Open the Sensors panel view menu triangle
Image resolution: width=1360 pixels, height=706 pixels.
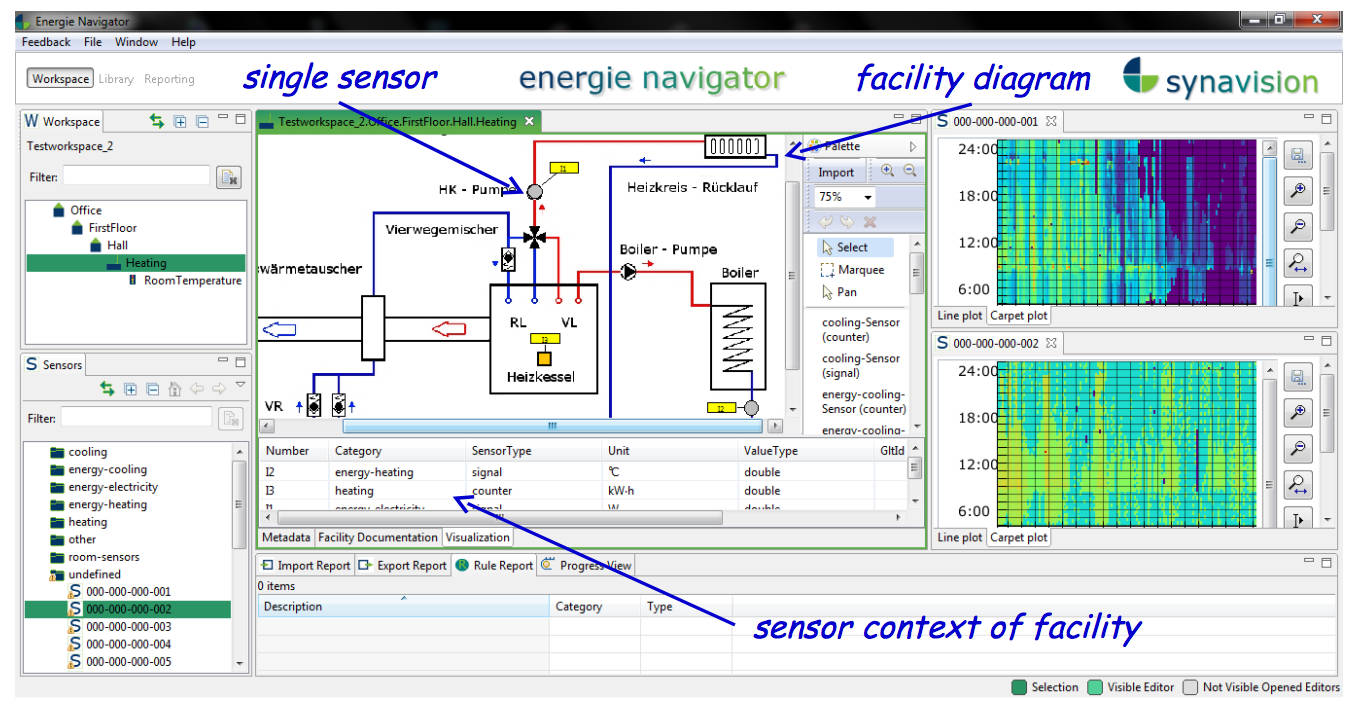click(x=240, y=386)
